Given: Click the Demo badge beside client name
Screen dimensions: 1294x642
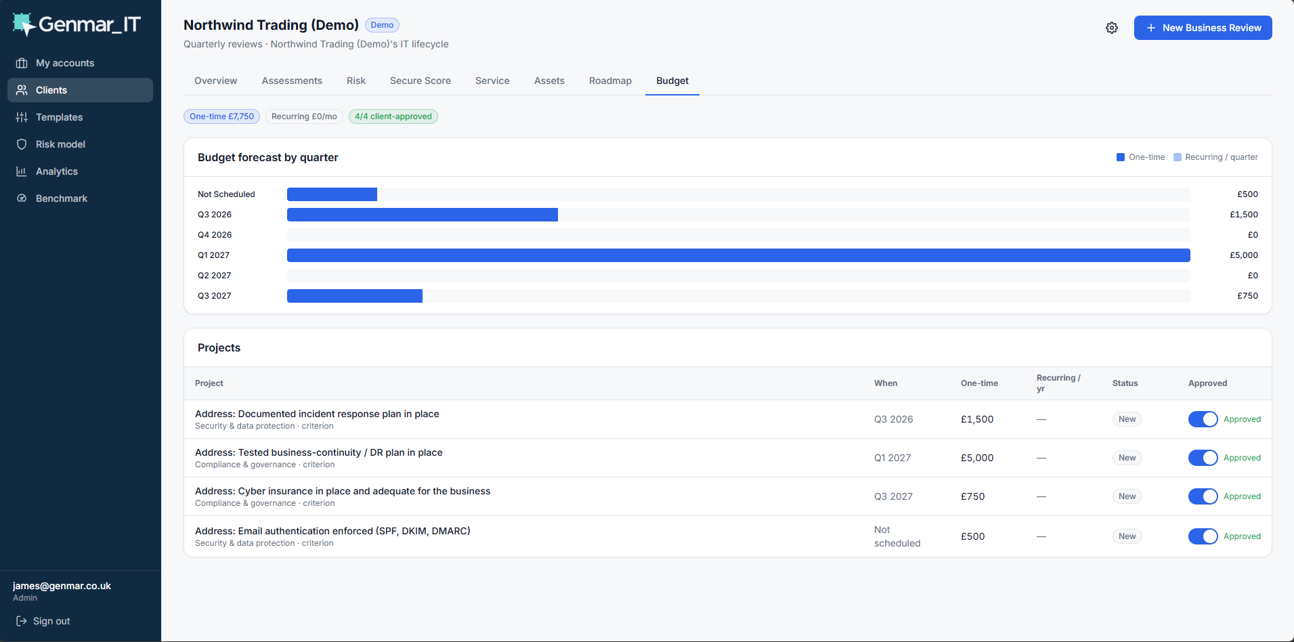Looking at the screenshot, I should tap(382, 25).
